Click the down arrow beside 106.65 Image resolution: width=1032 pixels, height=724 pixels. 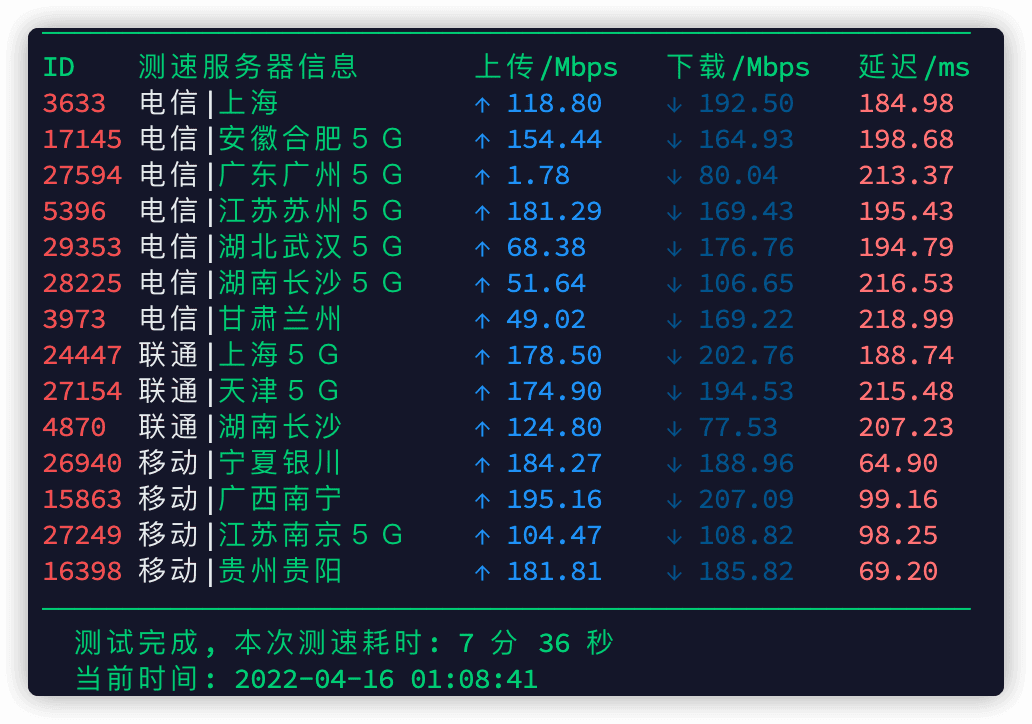[x=675, y=284]
